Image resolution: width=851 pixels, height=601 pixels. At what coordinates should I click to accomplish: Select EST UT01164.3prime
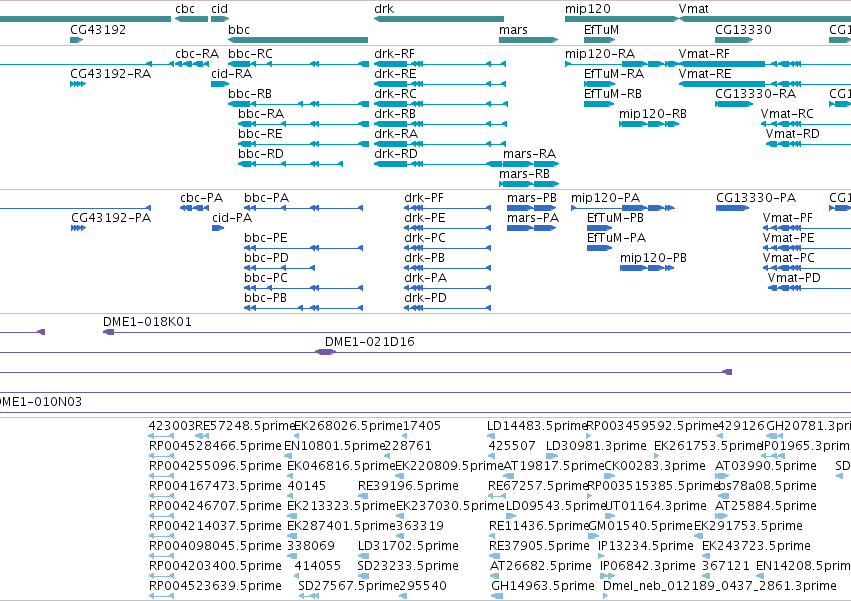tap(608, 516)
